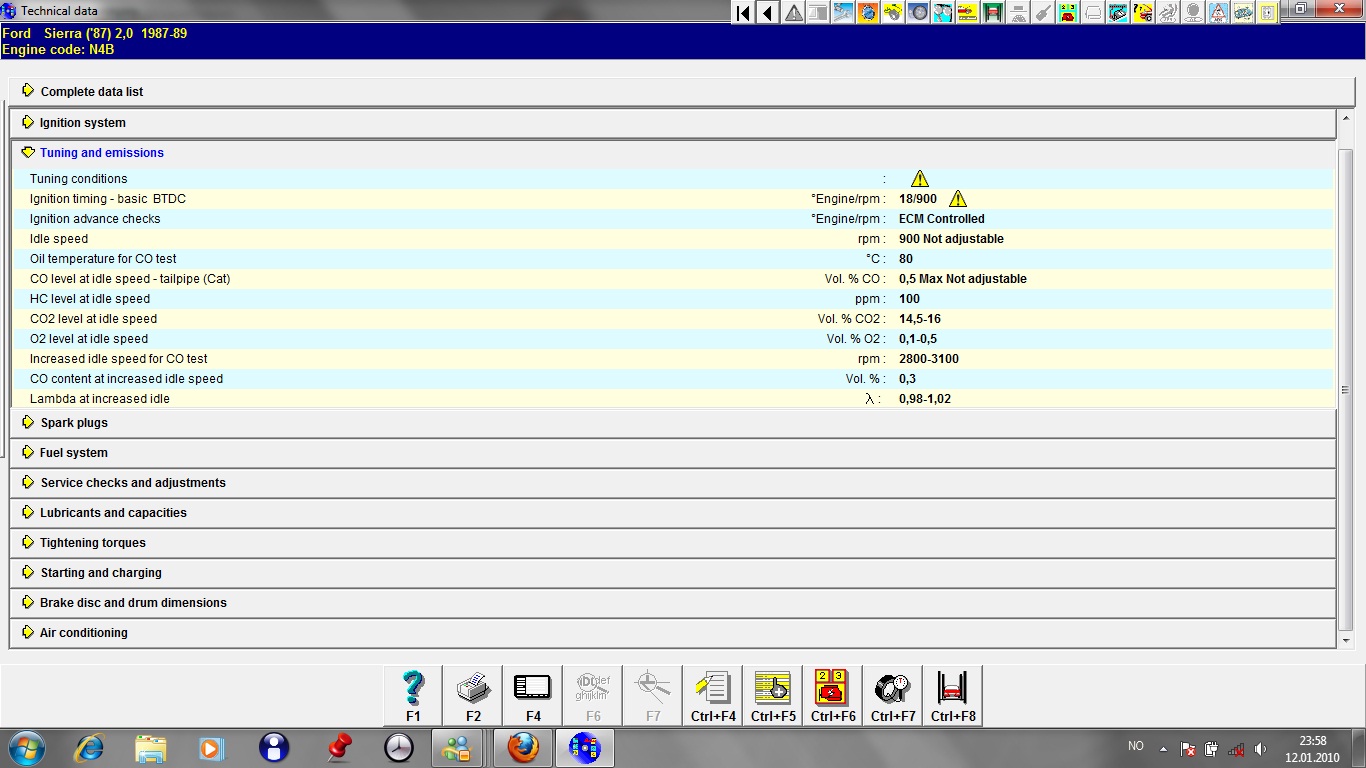Click the Ctrl+F4 notes editing button
The width and height of the screenshot is (1366, 768).
(x=713, y=695)
